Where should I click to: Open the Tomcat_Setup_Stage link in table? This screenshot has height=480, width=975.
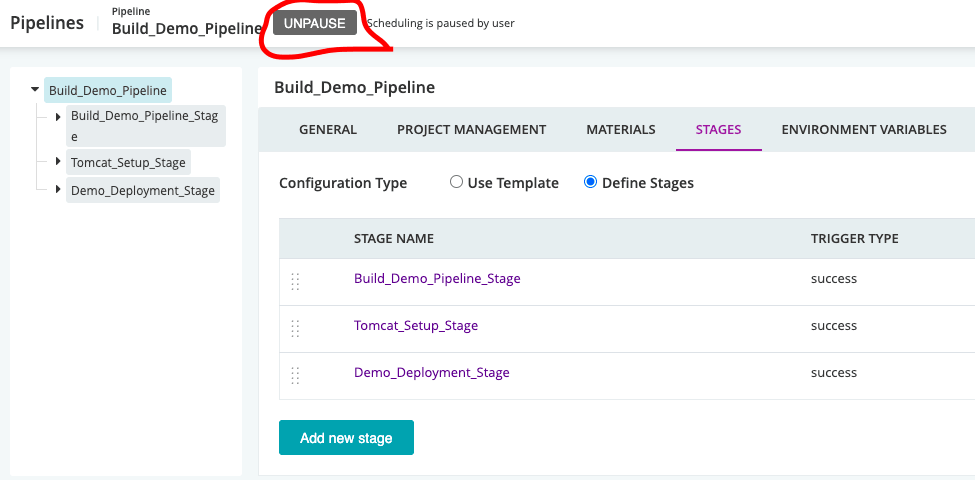(x=416, y=325)
